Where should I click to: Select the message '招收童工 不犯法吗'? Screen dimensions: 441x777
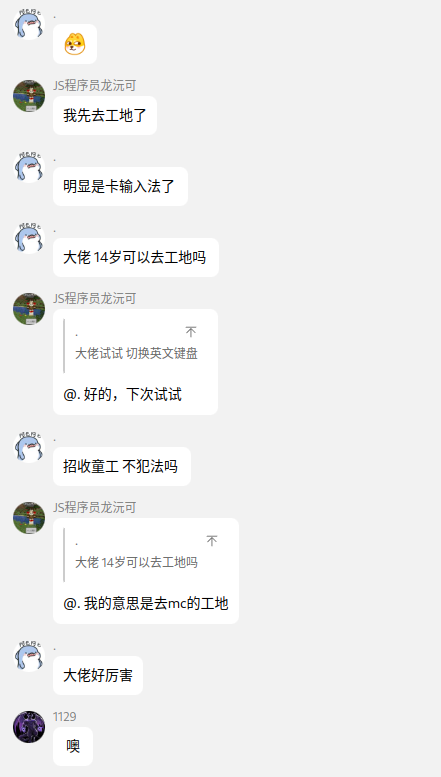[x=122, y=466]
